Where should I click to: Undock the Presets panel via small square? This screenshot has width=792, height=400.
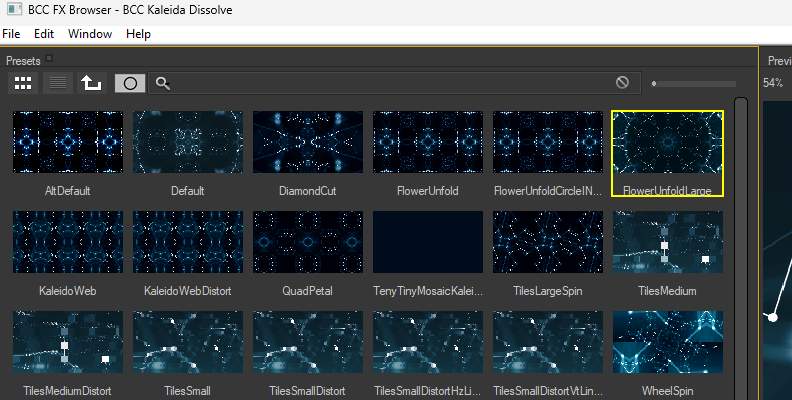49,58
